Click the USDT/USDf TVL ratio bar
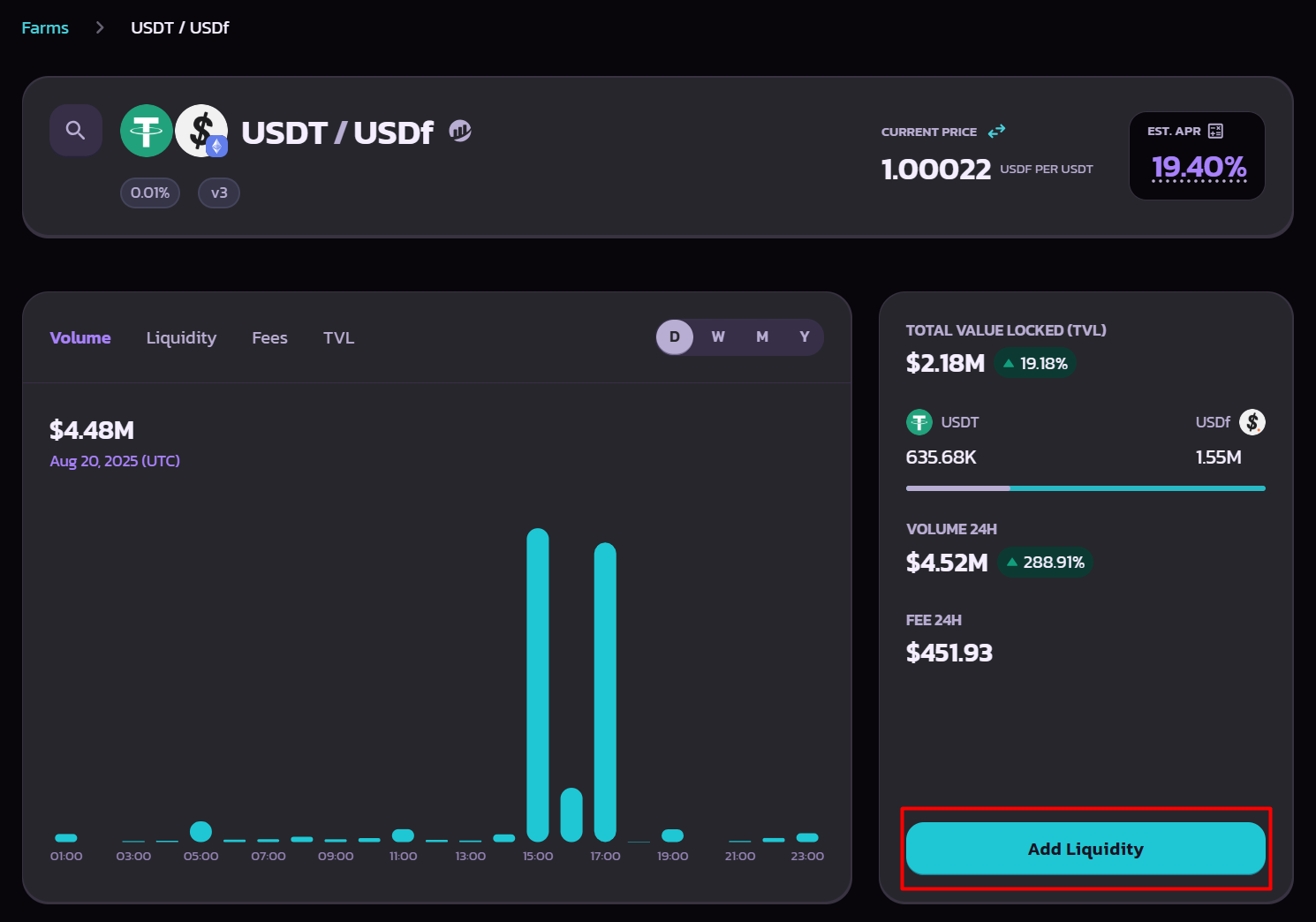 pyautogui.click(x=1085, y=487)
